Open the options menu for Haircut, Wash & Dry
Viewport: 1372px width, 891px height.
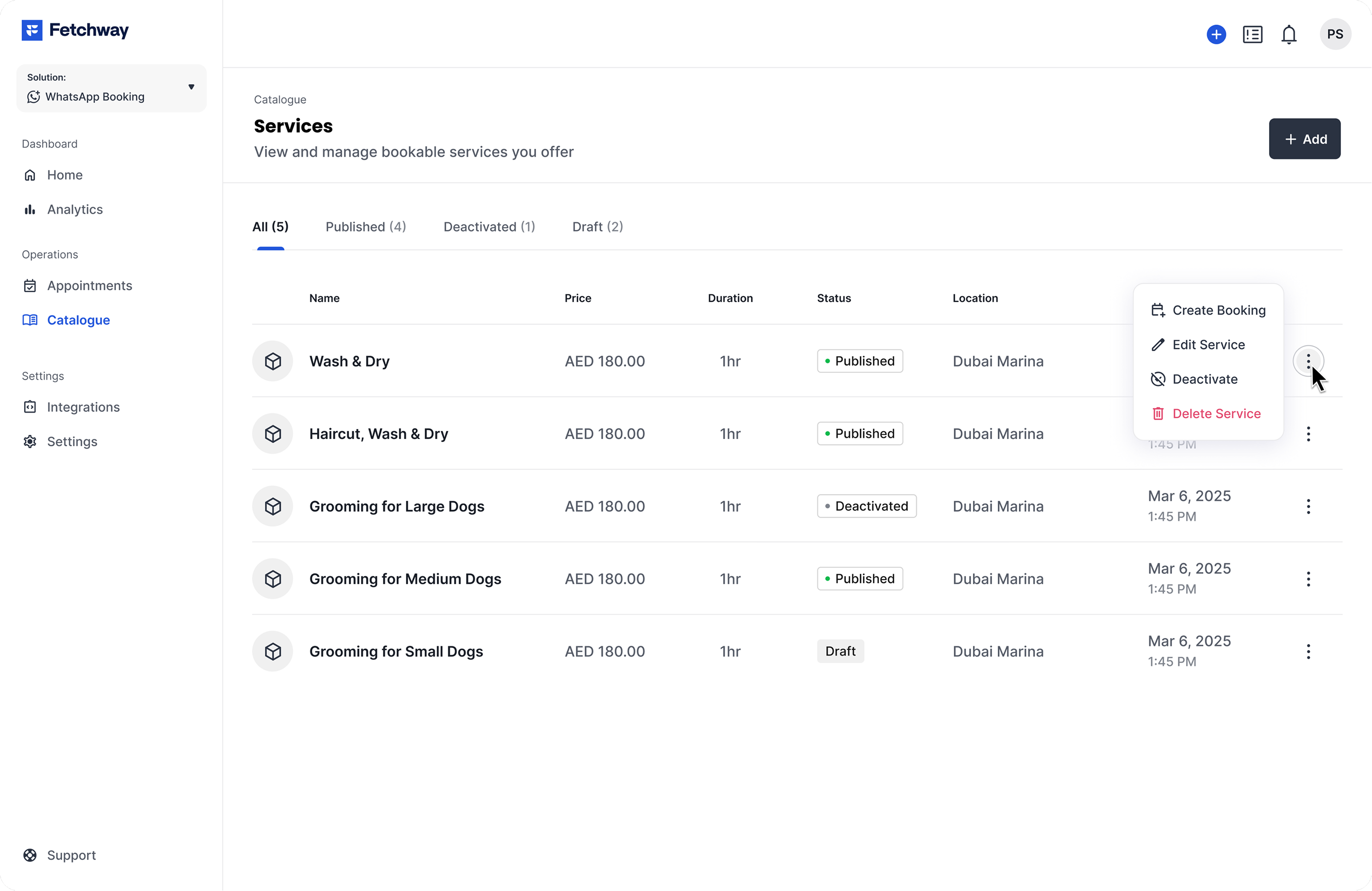pyautogui.click(x=1308, y=434)
